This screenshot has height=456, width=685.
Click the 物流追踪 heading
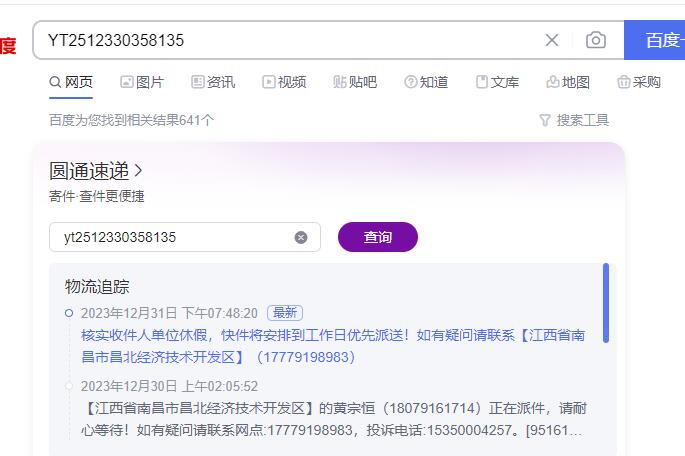97,287
